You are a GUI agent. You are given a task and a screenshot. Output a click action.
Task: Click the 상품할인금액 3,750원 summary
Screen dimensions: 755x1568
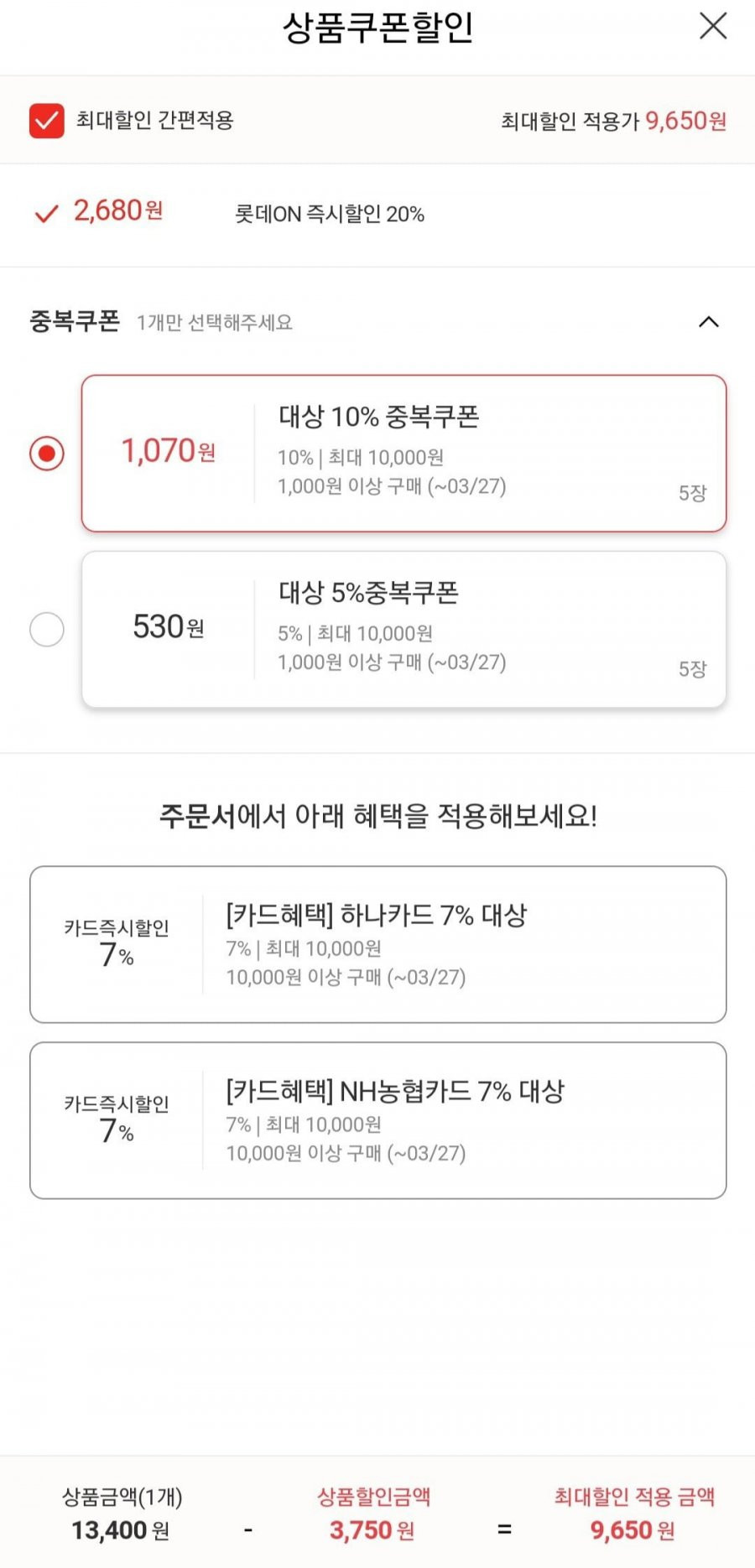coord(373,1514)
